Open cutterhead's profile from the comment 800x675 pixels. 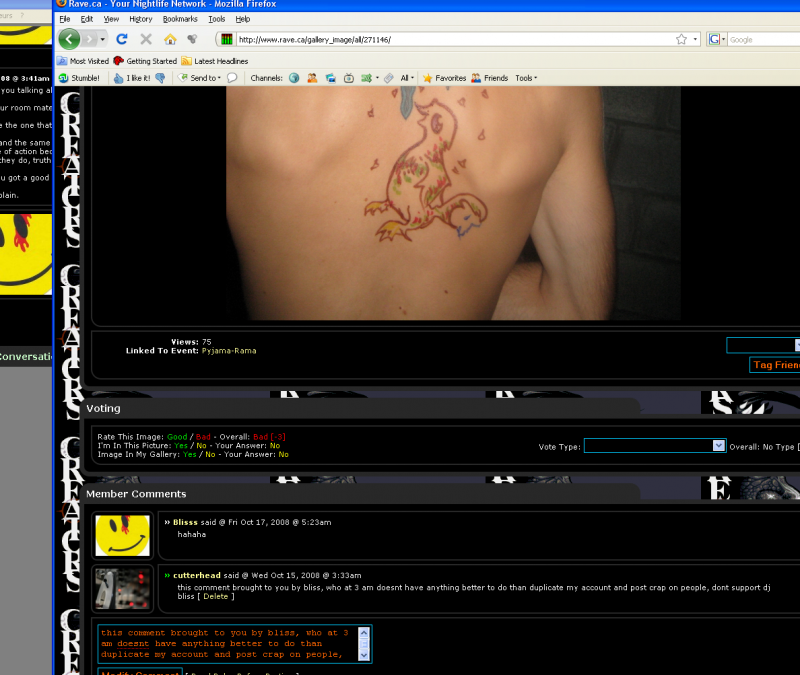197,575
